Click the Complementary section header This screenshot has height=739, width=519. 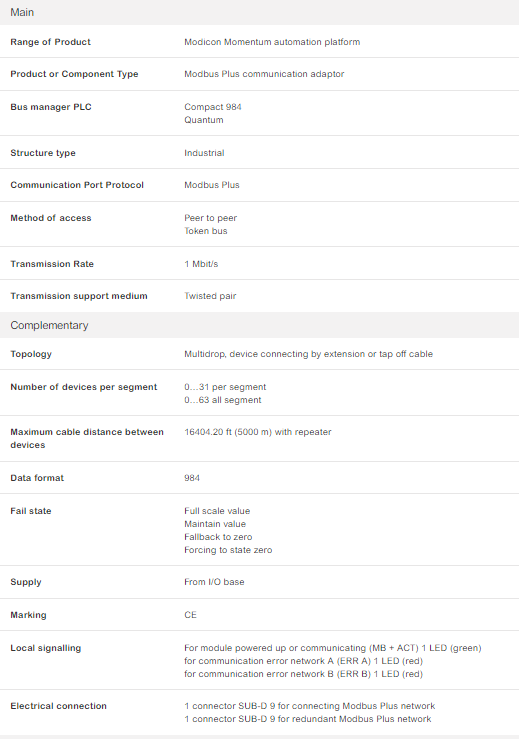pos(259,325)
